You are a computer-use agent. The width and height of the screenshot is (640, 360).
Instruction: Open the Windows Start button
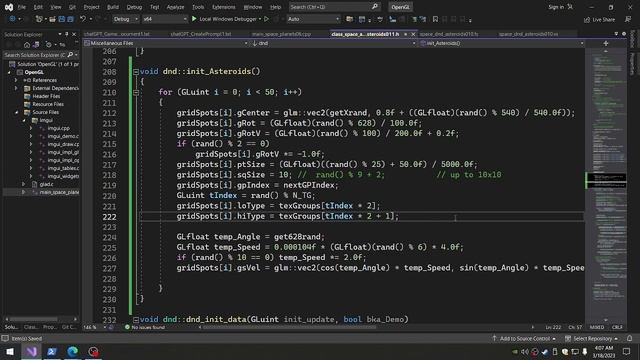click(10, 351)
